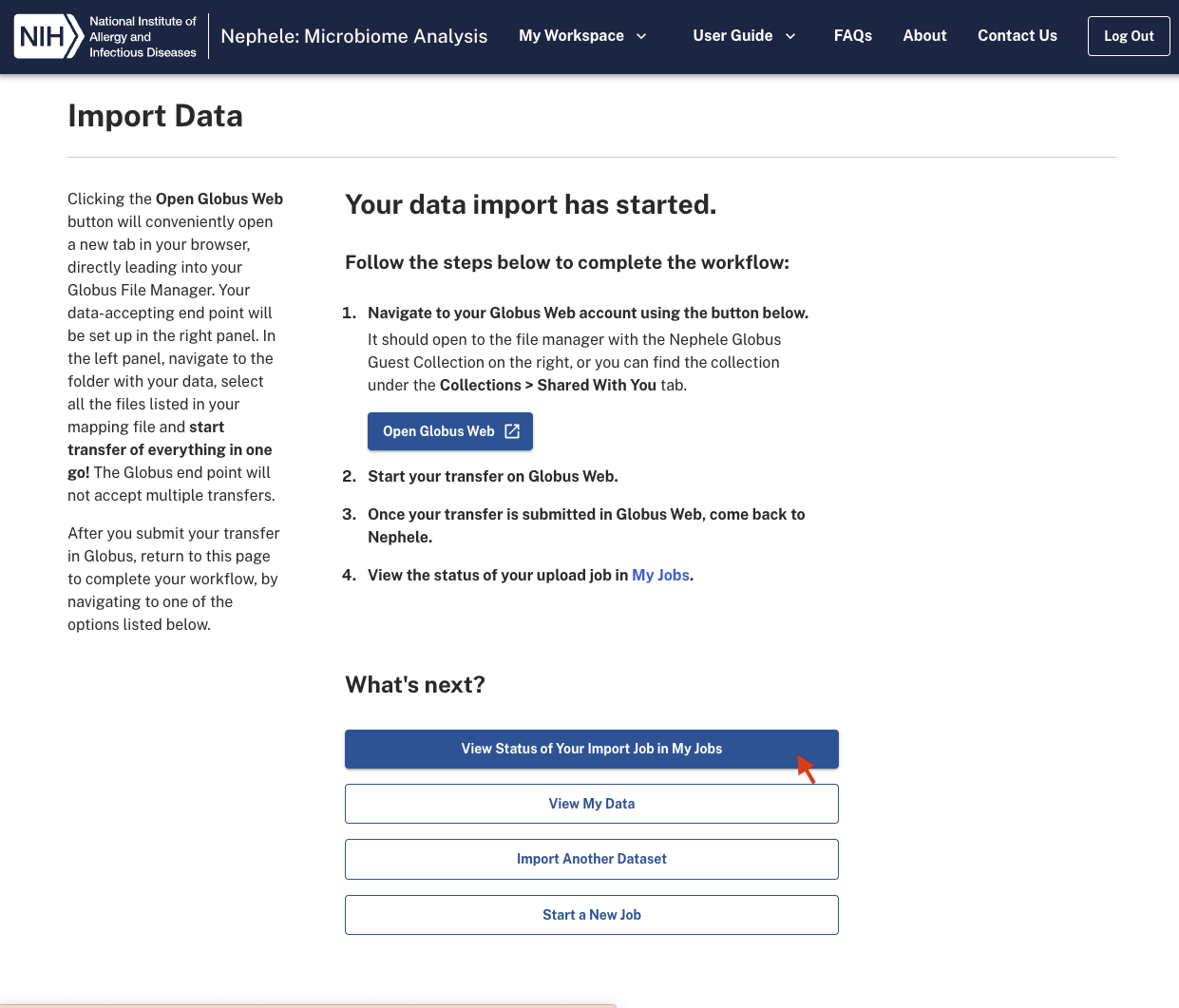The height and width of the screenshot is (1008, 1179).
Task: Click the Import Data page heading
Action: [x=155, y=116]
